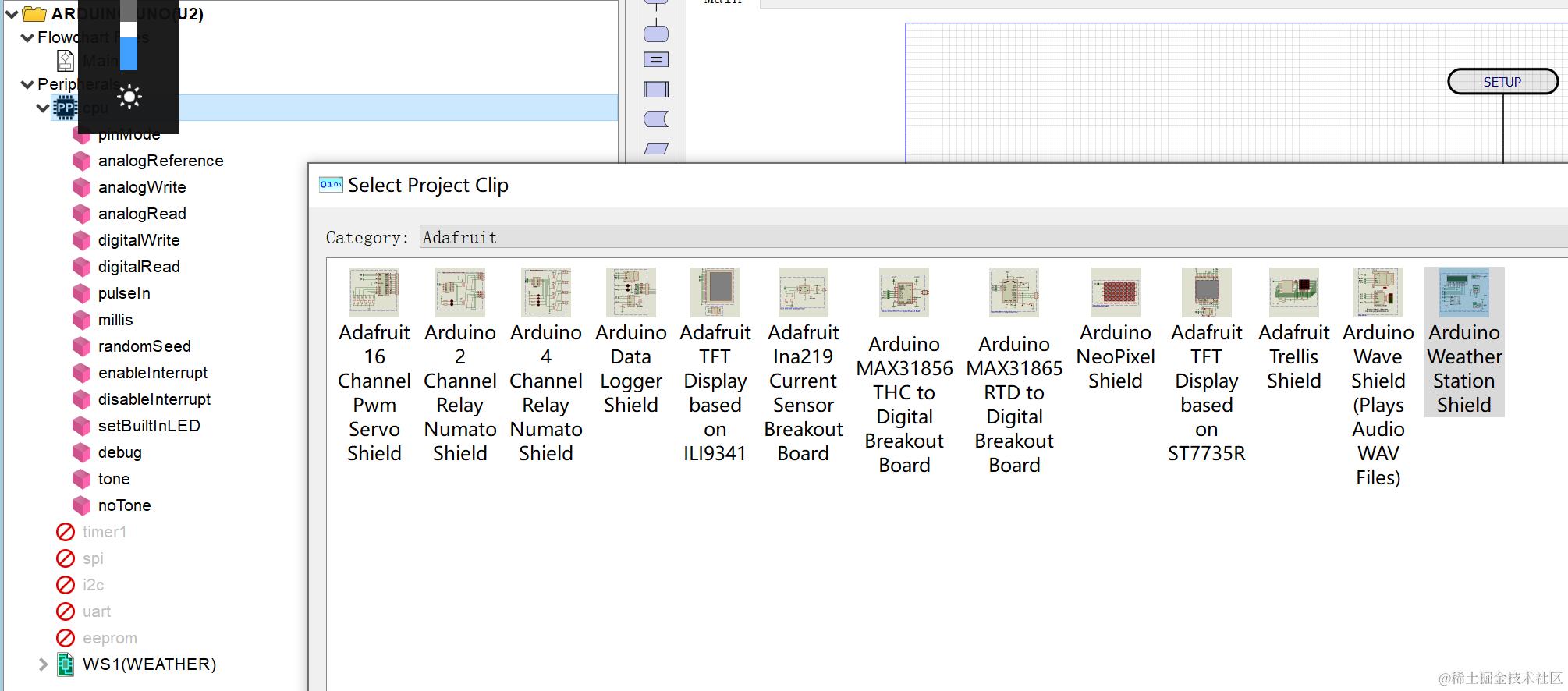
Task: Select the WS1(WEATHER) peripheral item
Action: 149,664
